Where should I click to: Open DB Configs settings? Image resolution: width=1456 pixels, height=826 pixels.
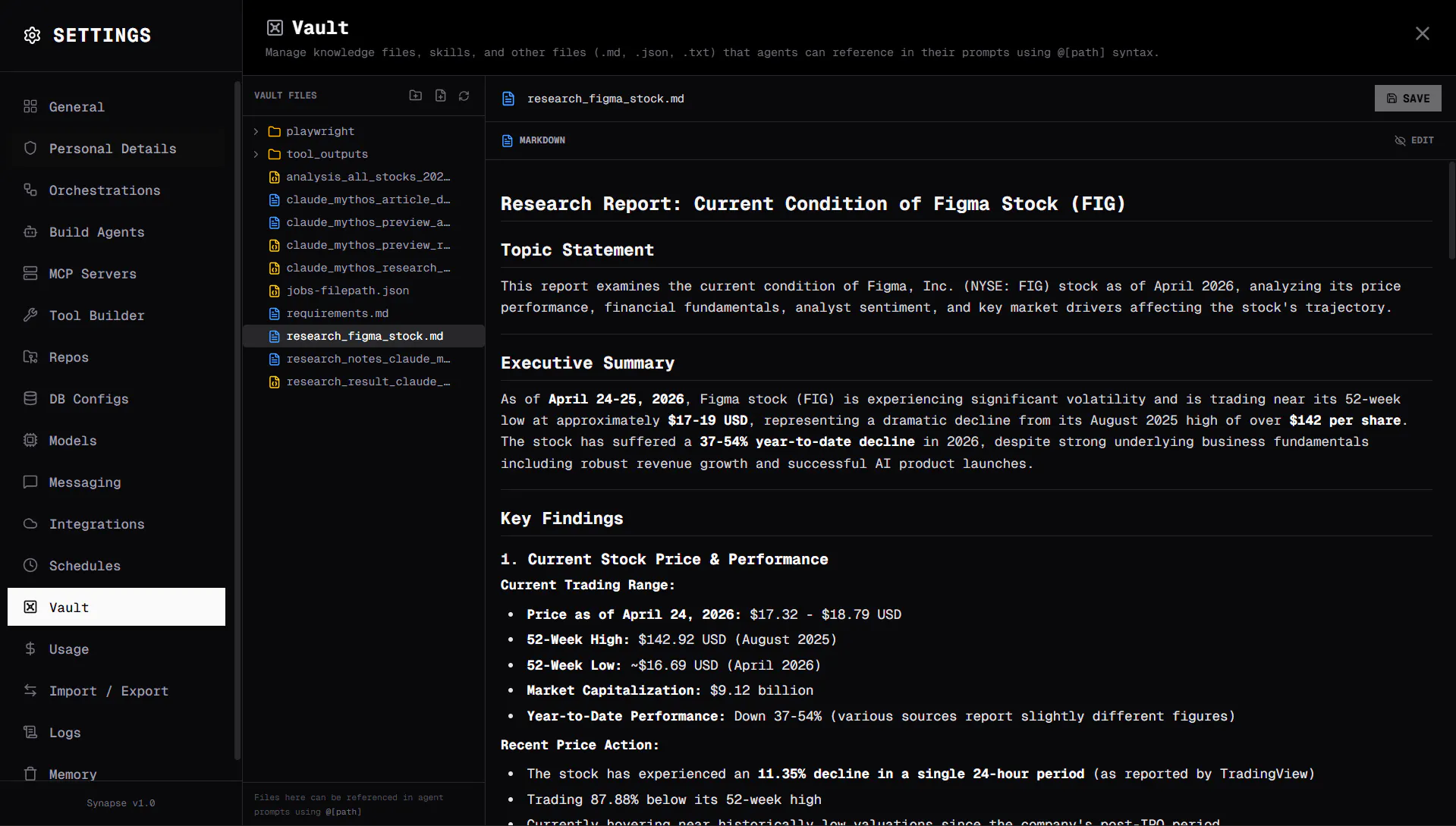(x=116, y=399)
